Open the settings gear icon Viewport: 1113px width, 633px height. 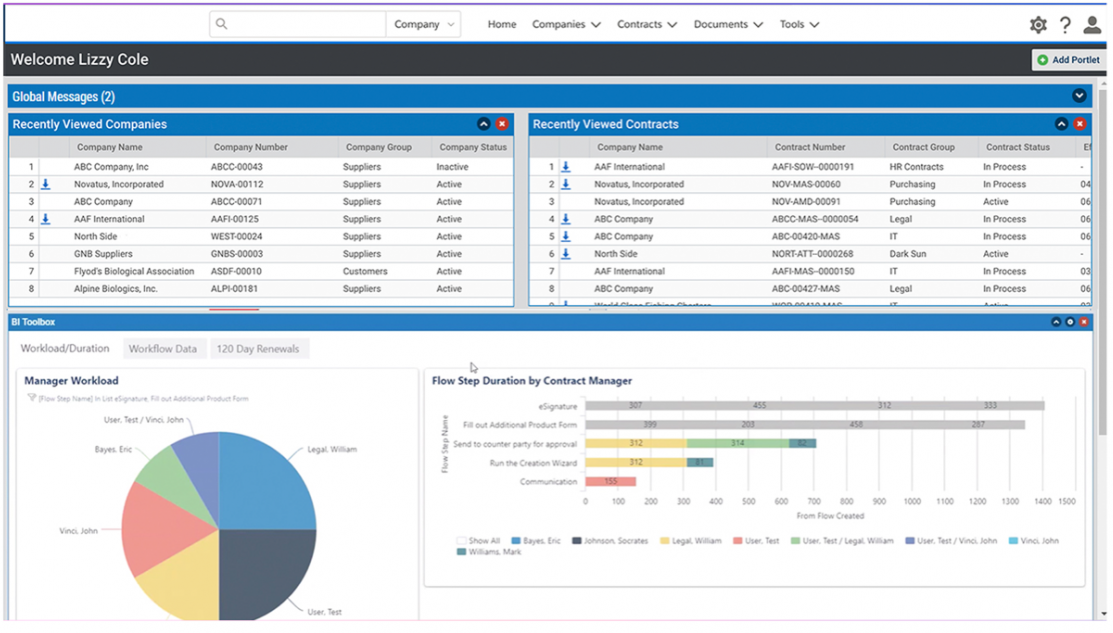[1038, 25]
